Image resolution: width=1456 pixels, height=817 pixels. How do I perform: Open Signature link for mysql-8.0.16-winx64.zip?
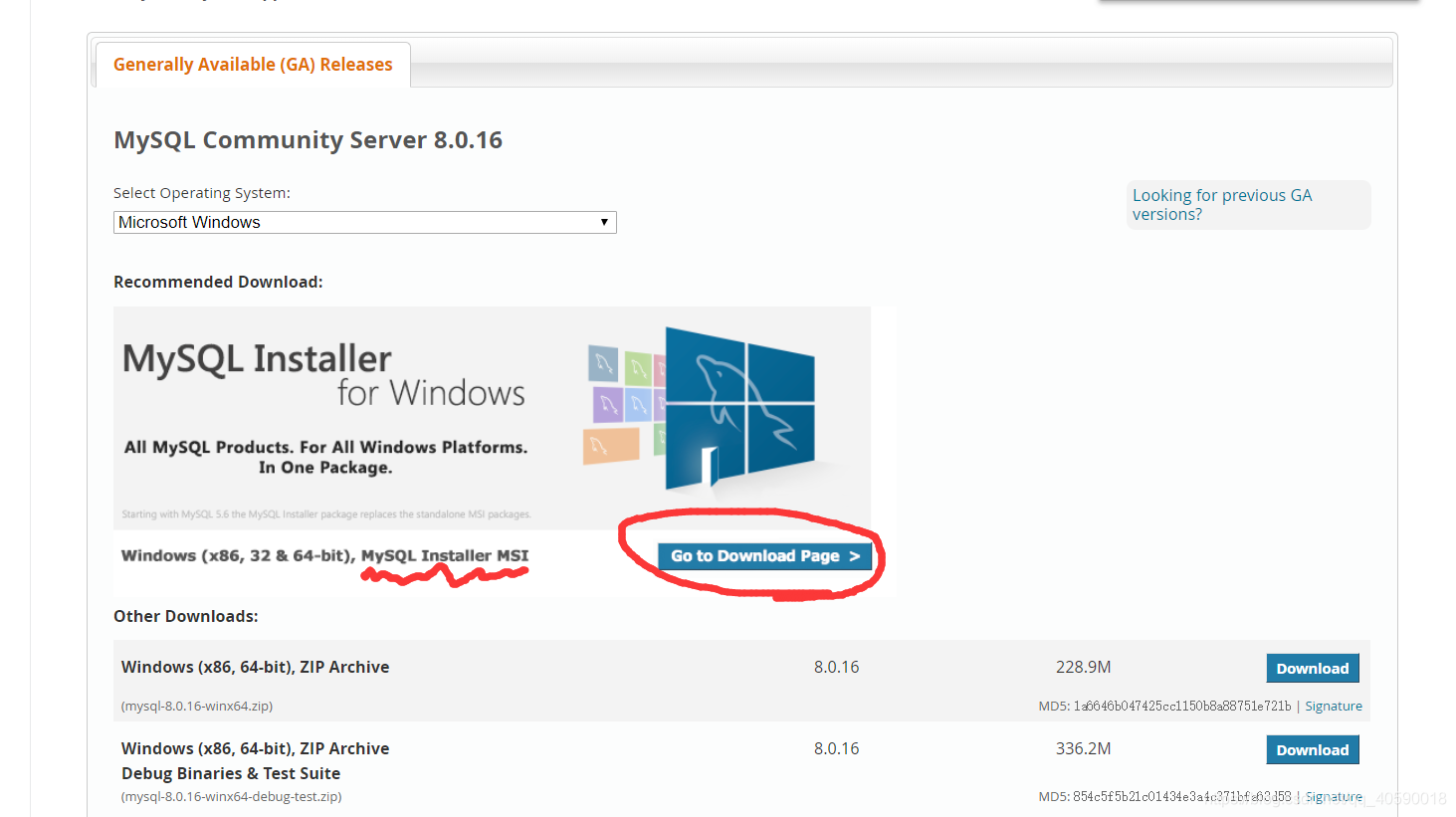[1334, 706]
